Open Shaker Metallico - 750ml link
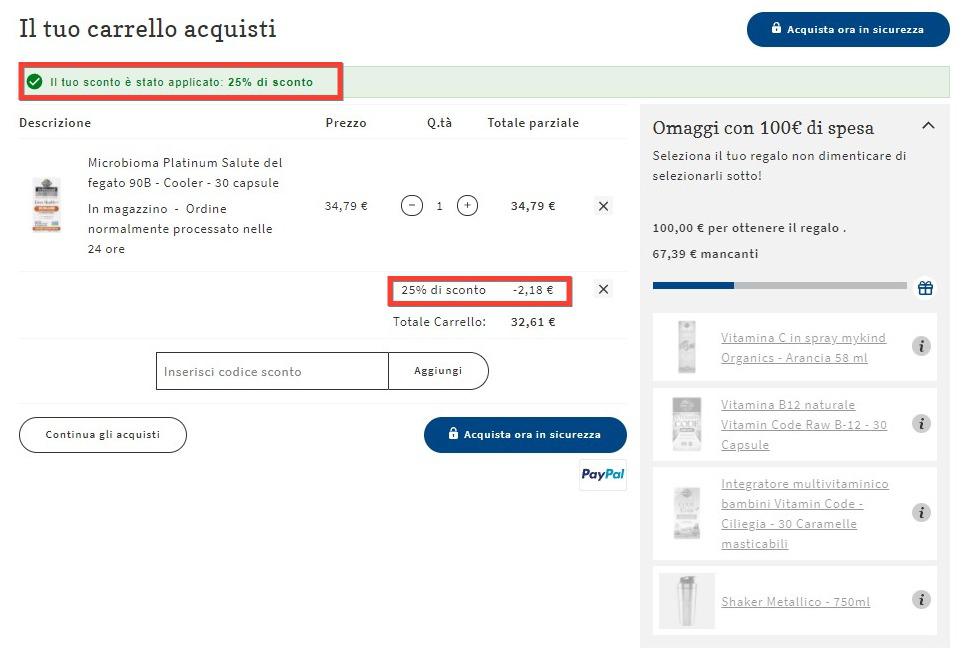Screen dimensions: 965x671 pos(795,602)
